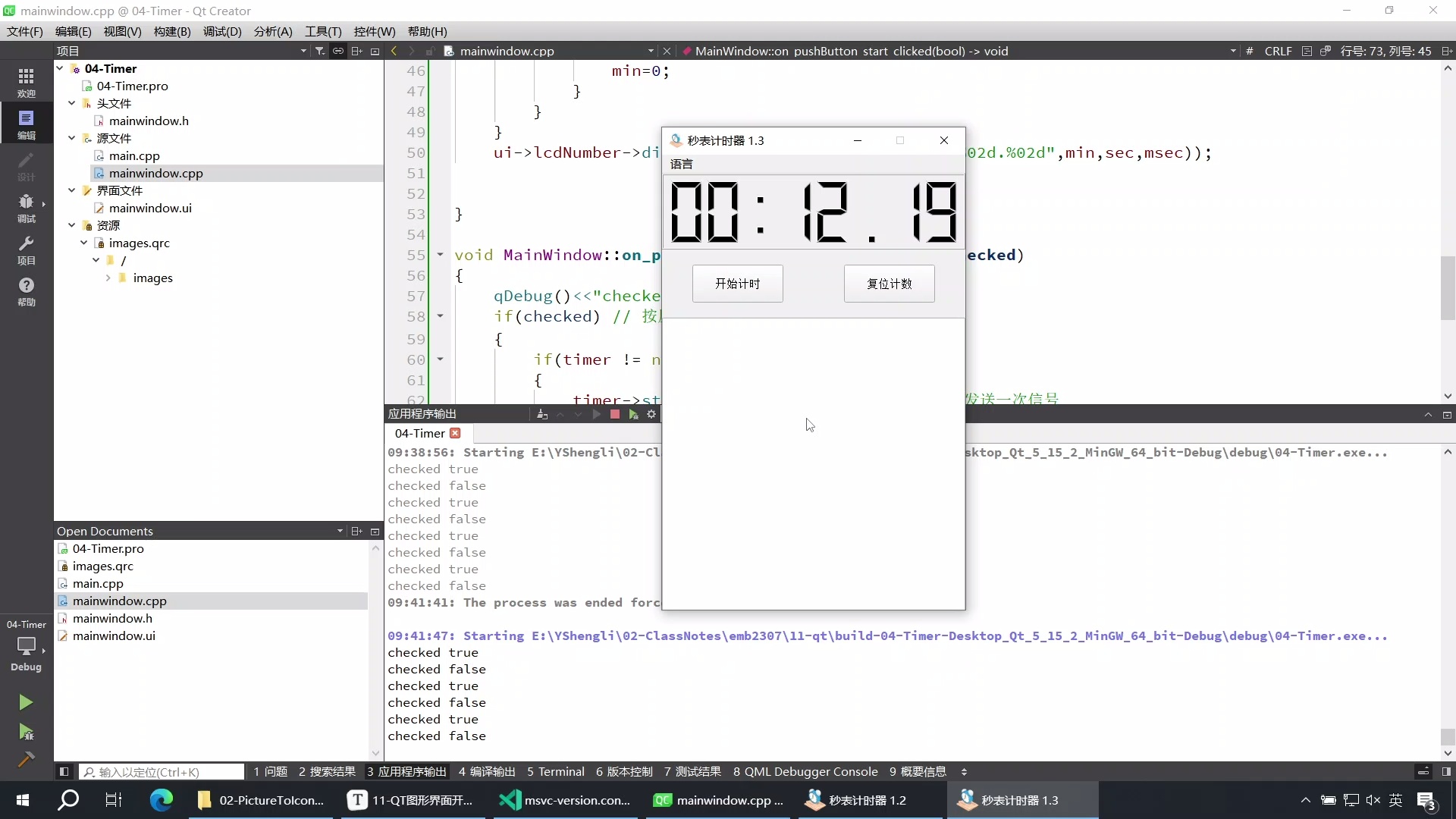Open application output settings gear

(x=651, y=414)
